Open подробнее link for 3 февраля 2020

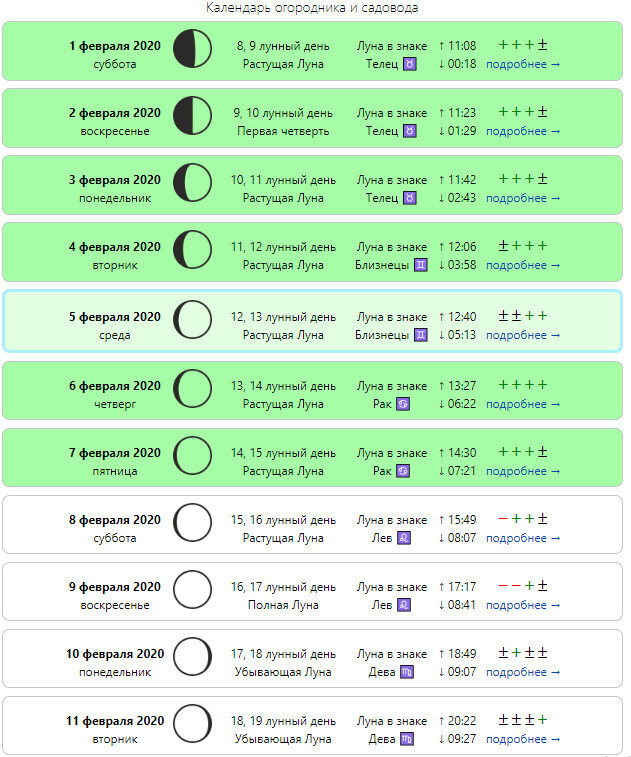[523, 198]
